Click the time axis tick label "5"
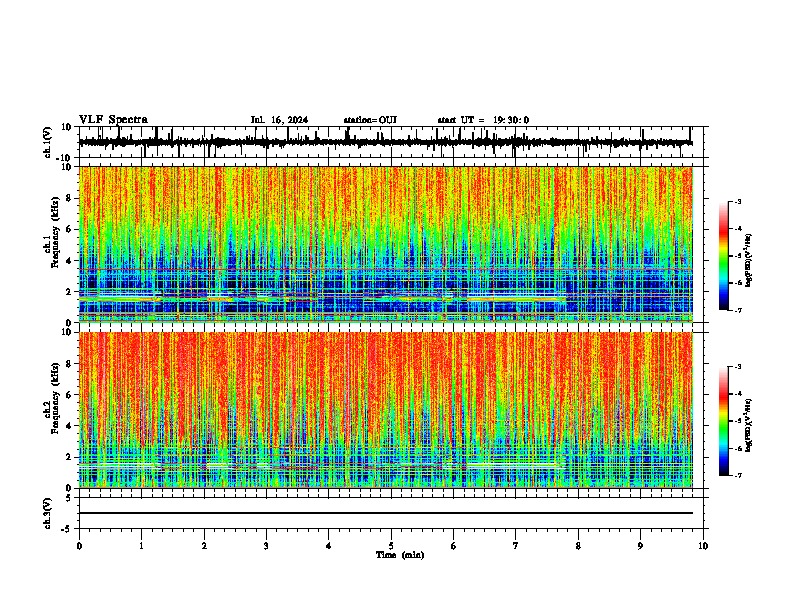792x612 pixels. pyautogui.click(x=391, y=546)
